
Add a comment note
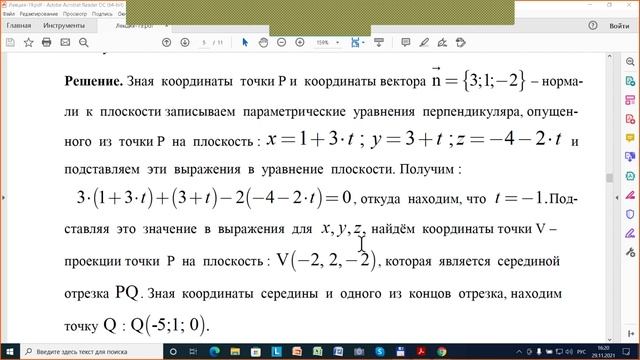pyautogui.click(x=406, y=42)
